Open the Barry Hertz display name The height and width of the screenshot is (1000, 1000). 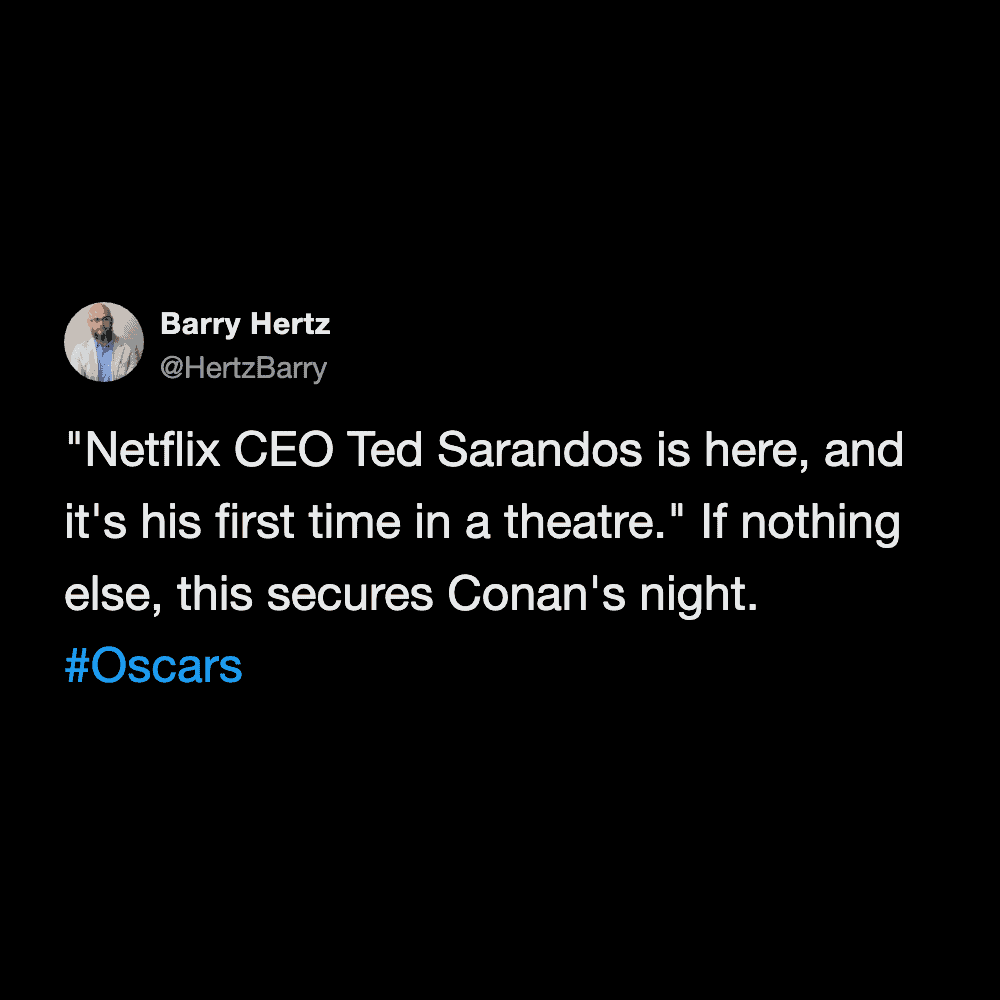(x=245, y=324)
